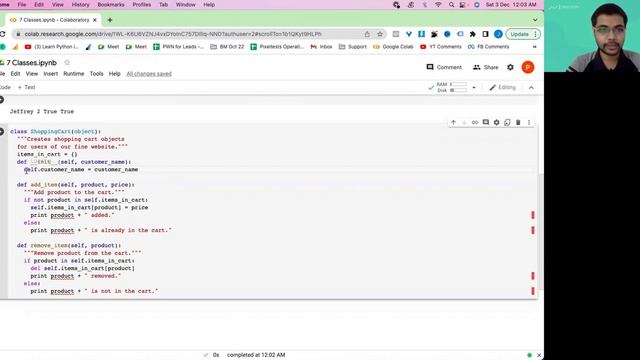Viewport: 640px width, 360px height.
Task: Open the BM Oct 22 bookmark folder
Action: coord(227,47)
